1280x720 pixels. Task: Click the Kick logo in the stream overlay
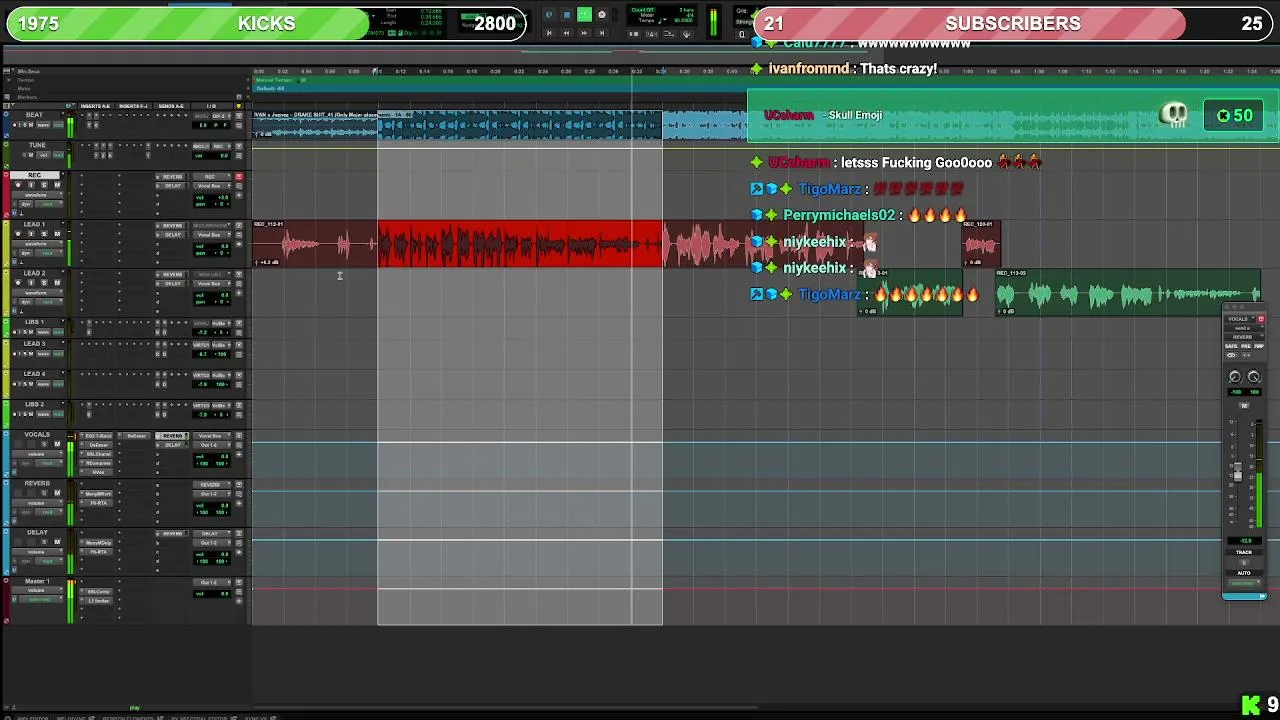click(1250, 705)
